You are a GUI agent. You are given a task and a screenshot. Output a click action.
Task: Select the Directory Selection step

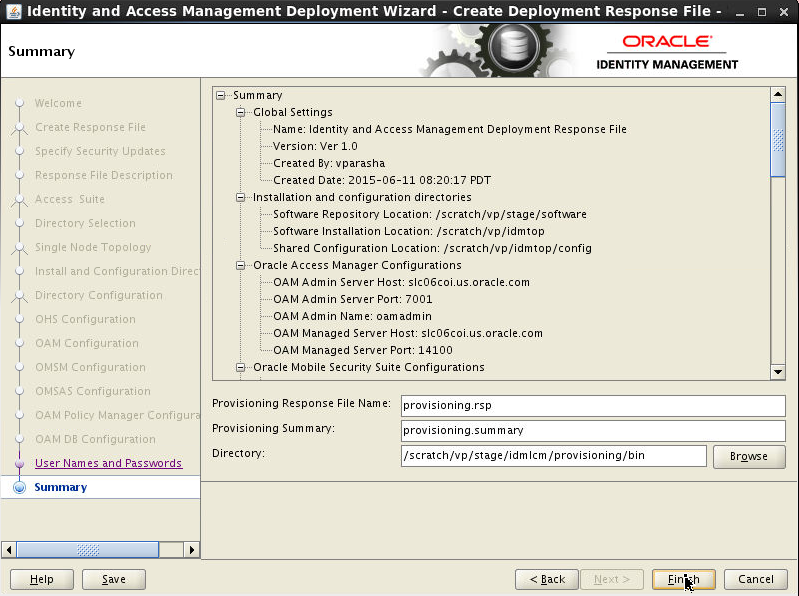[x=85, y=223]
